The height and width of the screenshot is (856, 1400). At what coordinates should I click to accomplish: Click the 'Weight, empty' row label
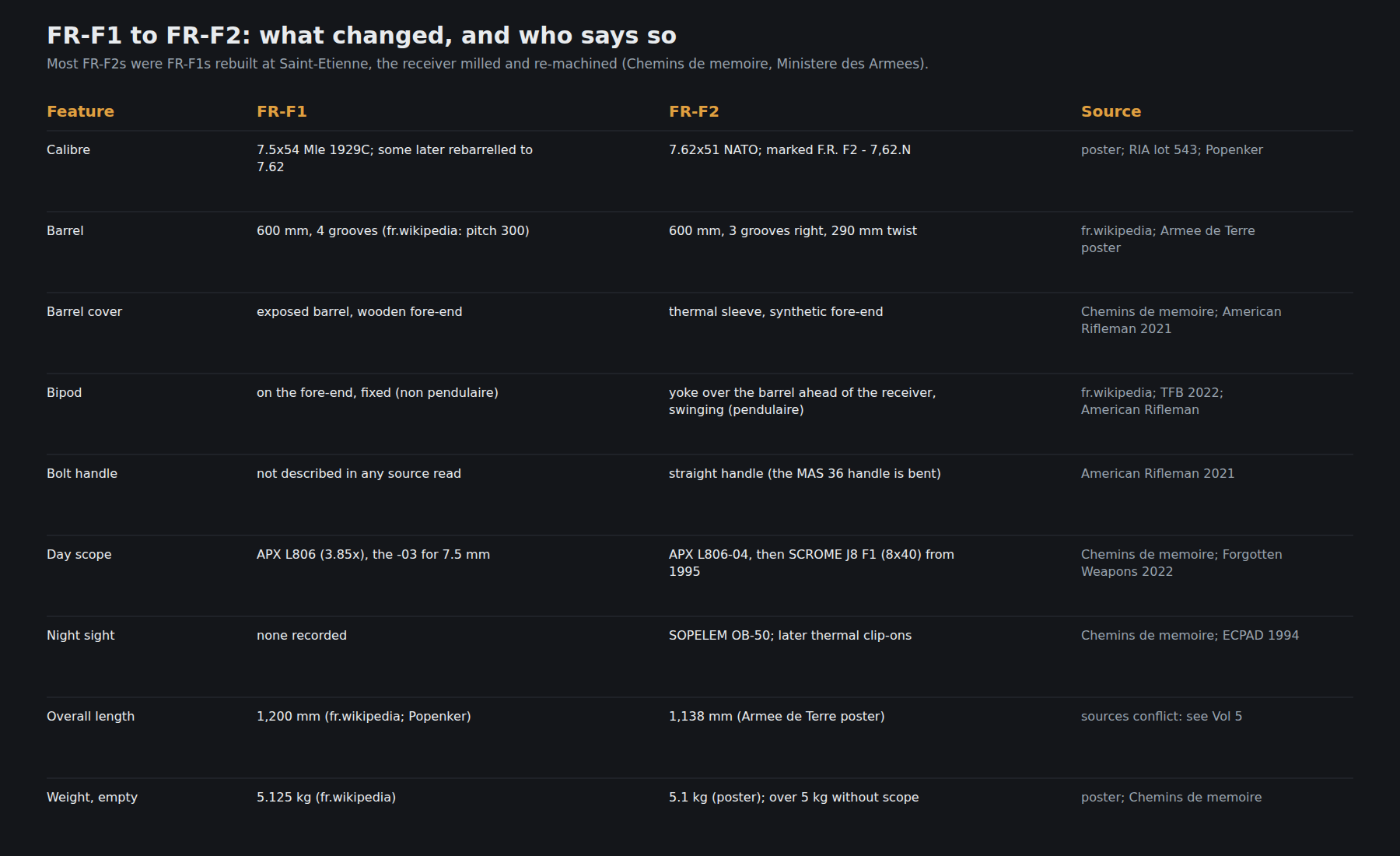point(92,797)
